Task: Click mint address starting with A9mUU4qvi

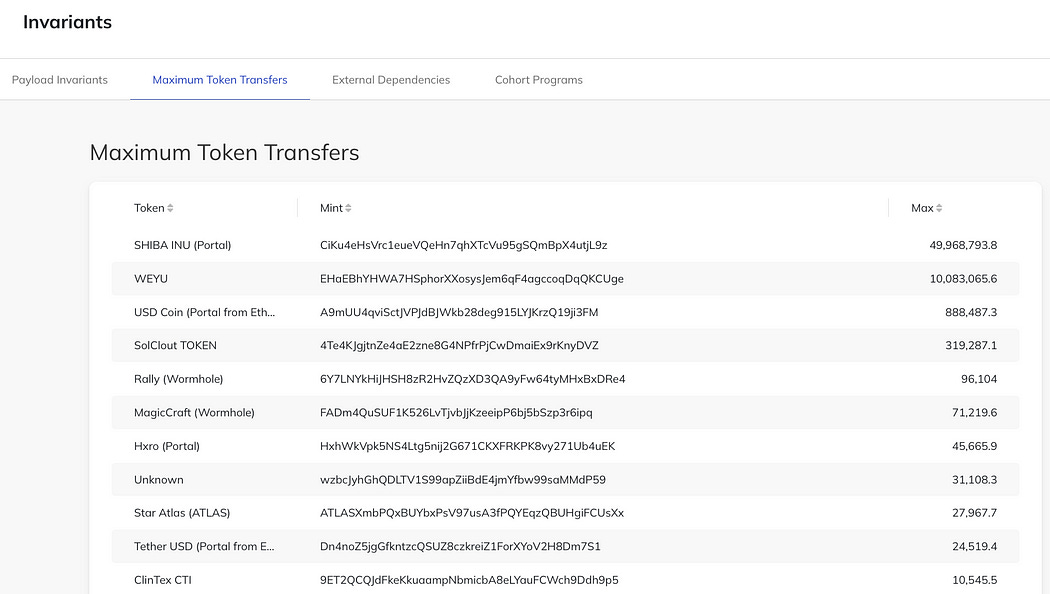Action: coord(459,312)
